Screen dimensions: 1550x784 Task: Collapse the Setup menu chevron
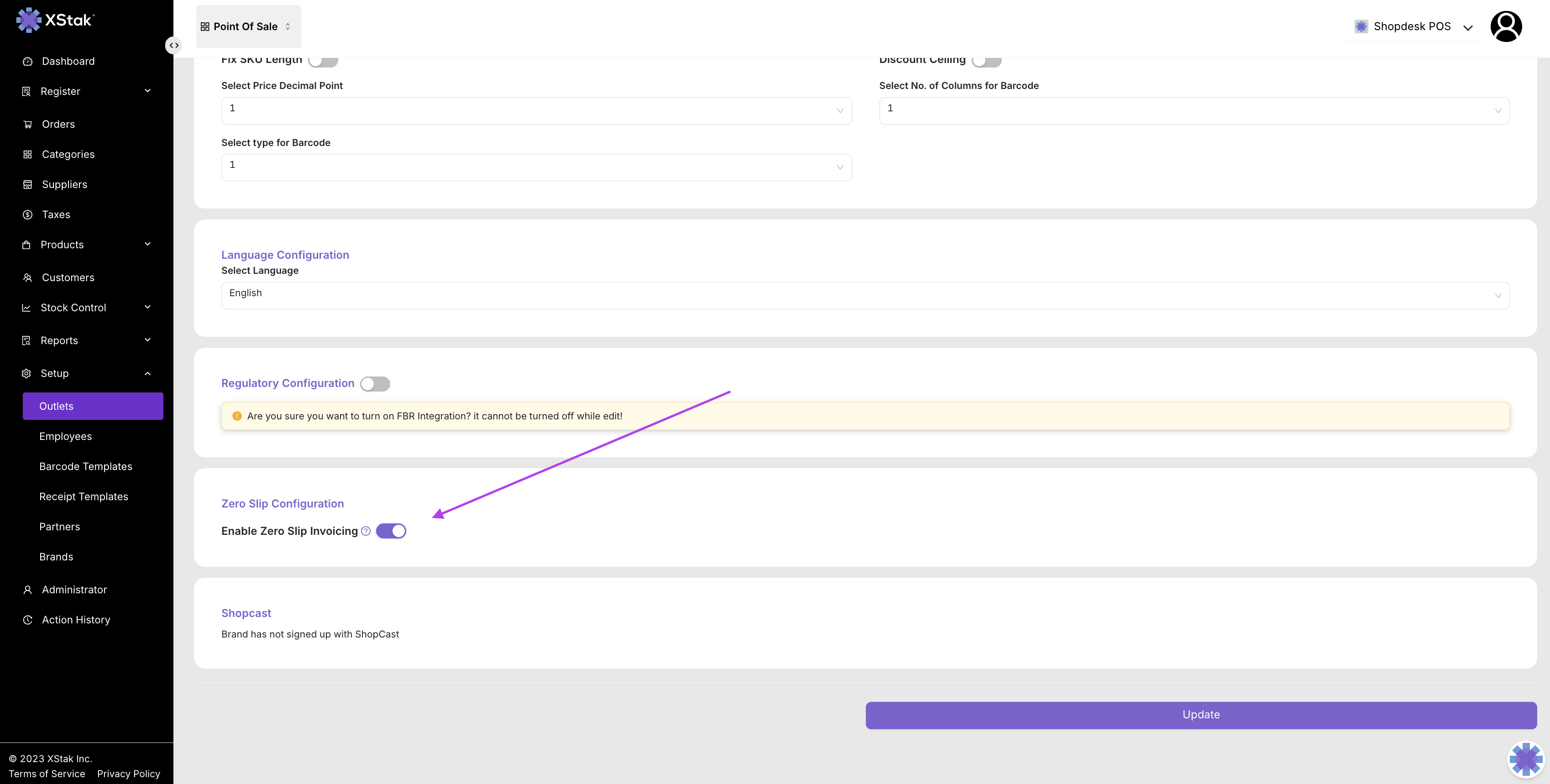click(x=147, y=374)
